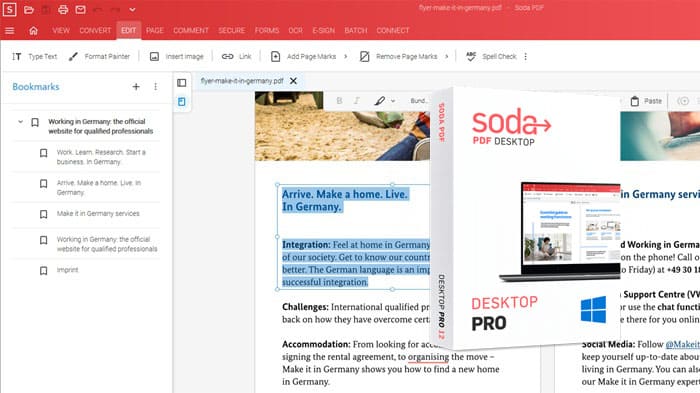Image resolution: width=700 pixels, height=393 pixels.
Task: Click Add Page Marks
Action: tap(304, 56)
